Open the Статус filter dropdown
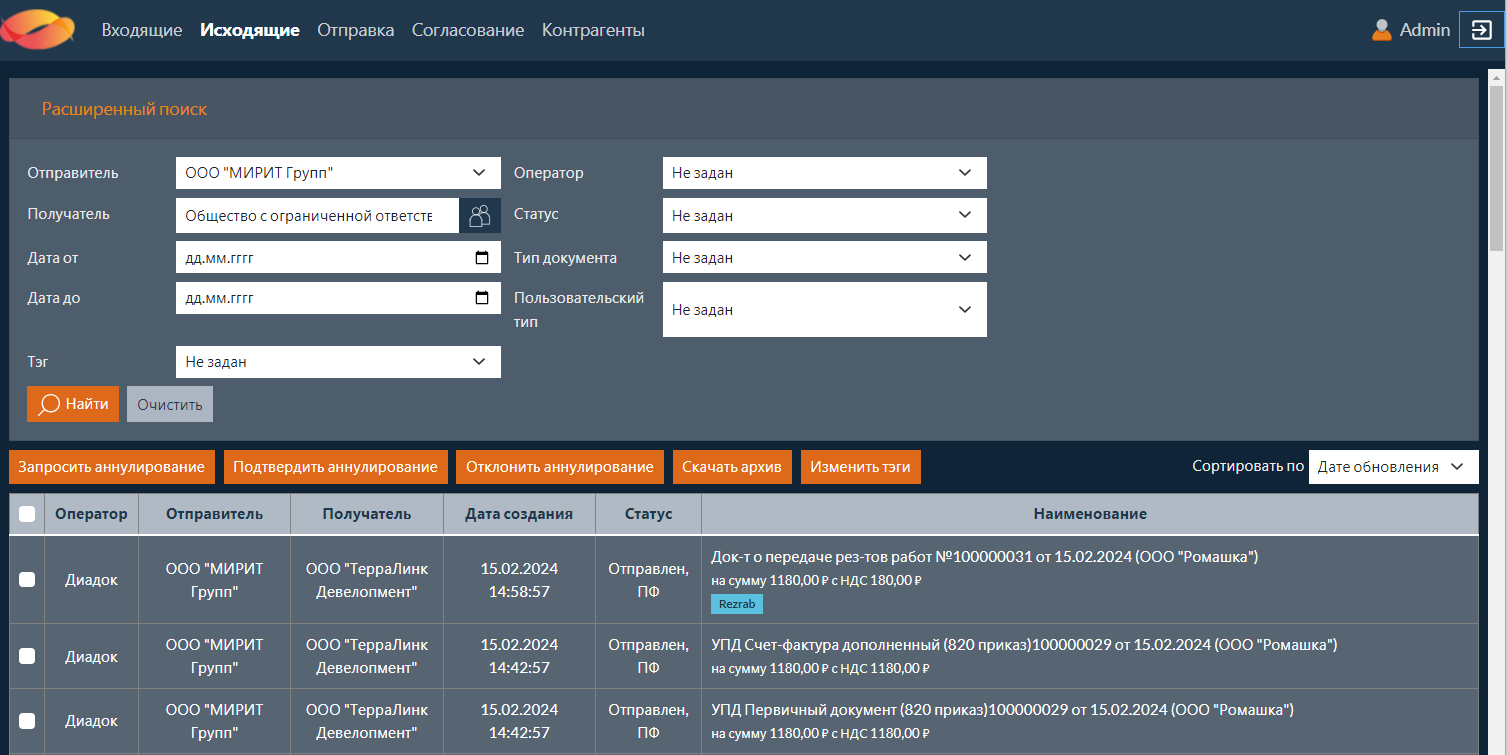 825,215
